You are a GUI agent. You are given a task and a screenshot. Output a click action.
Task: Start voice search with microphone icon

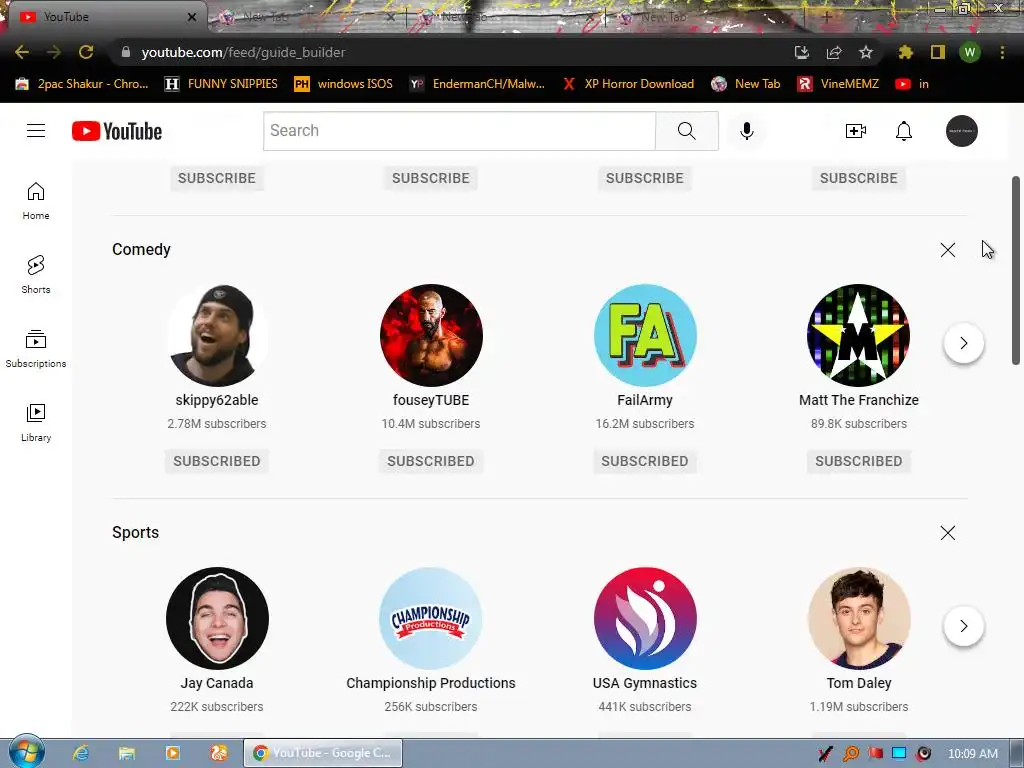click(746, 131)
